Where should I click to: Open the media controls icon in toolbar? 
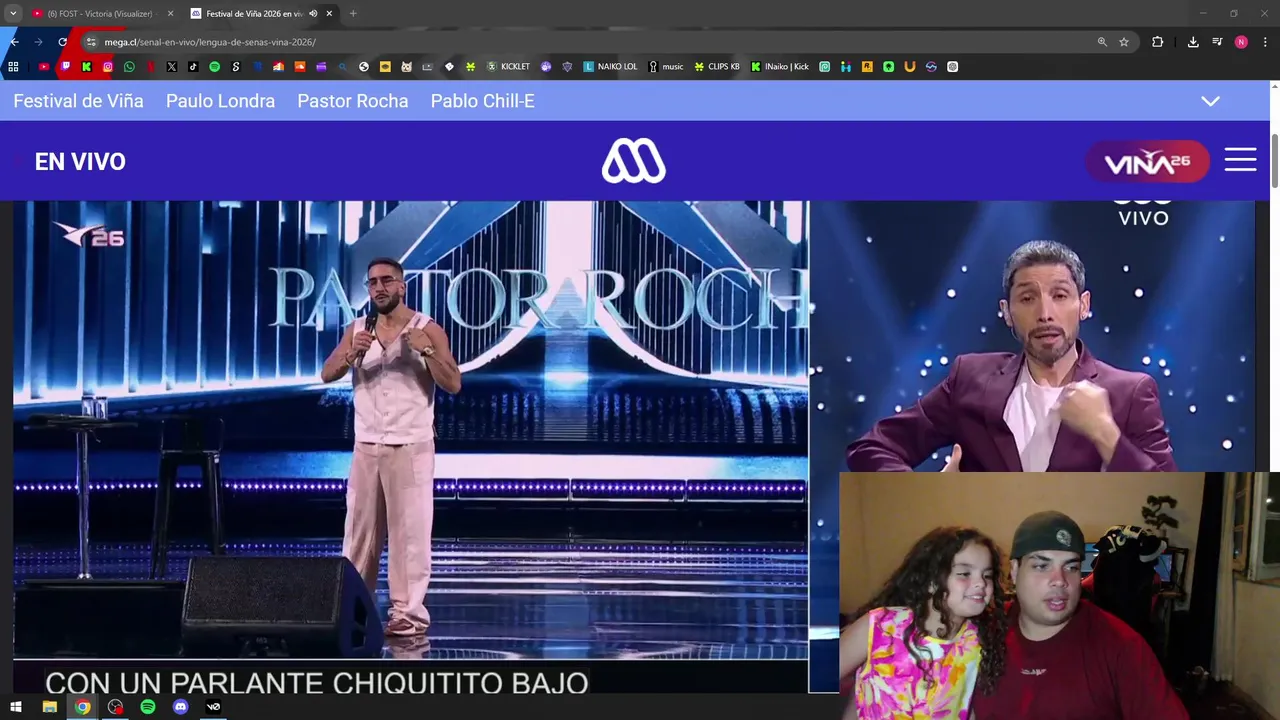pos(1217,42)
